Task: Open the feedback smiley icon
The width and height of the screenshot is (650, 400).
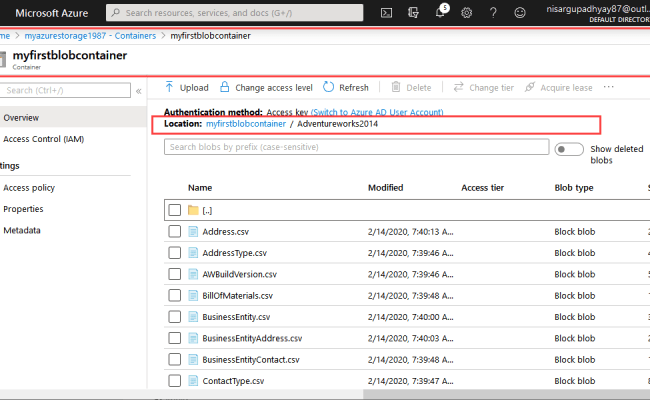Action: 520,13
